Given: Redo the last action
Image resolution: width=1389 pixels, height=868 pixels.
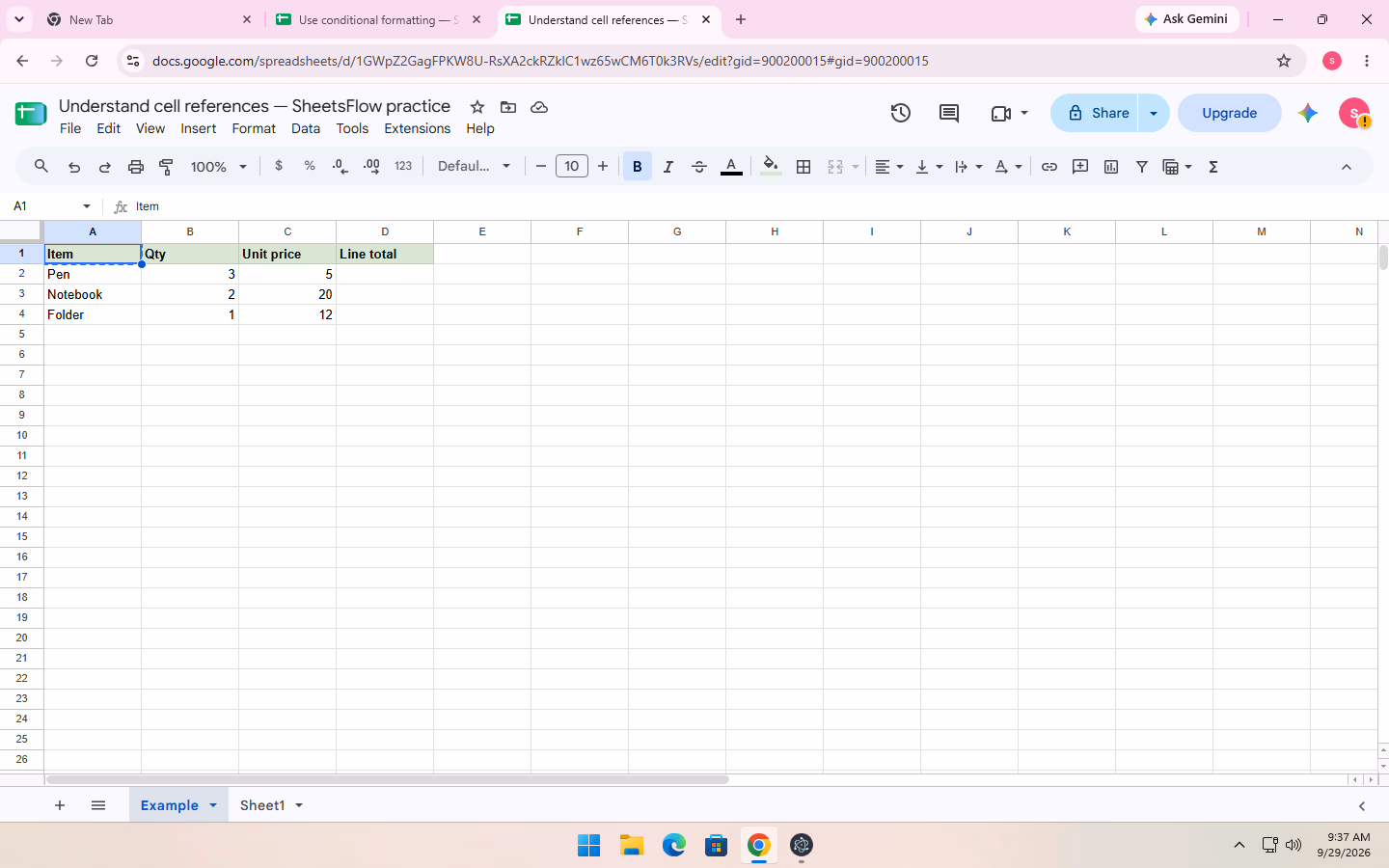Looking at the screenshot, I should pyautogui.click(x=105, y=167).
